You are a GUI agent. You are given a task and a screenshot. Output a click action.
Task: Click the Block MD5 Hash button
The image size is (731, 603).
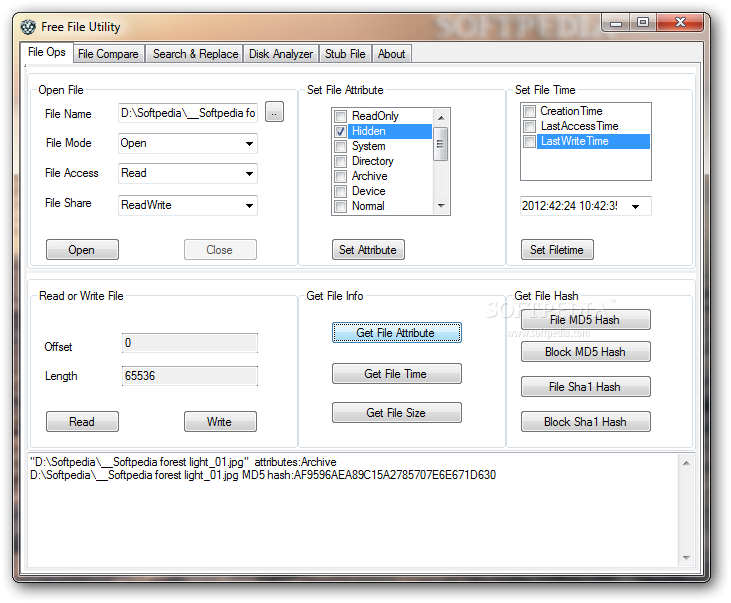tap(586, 352)
